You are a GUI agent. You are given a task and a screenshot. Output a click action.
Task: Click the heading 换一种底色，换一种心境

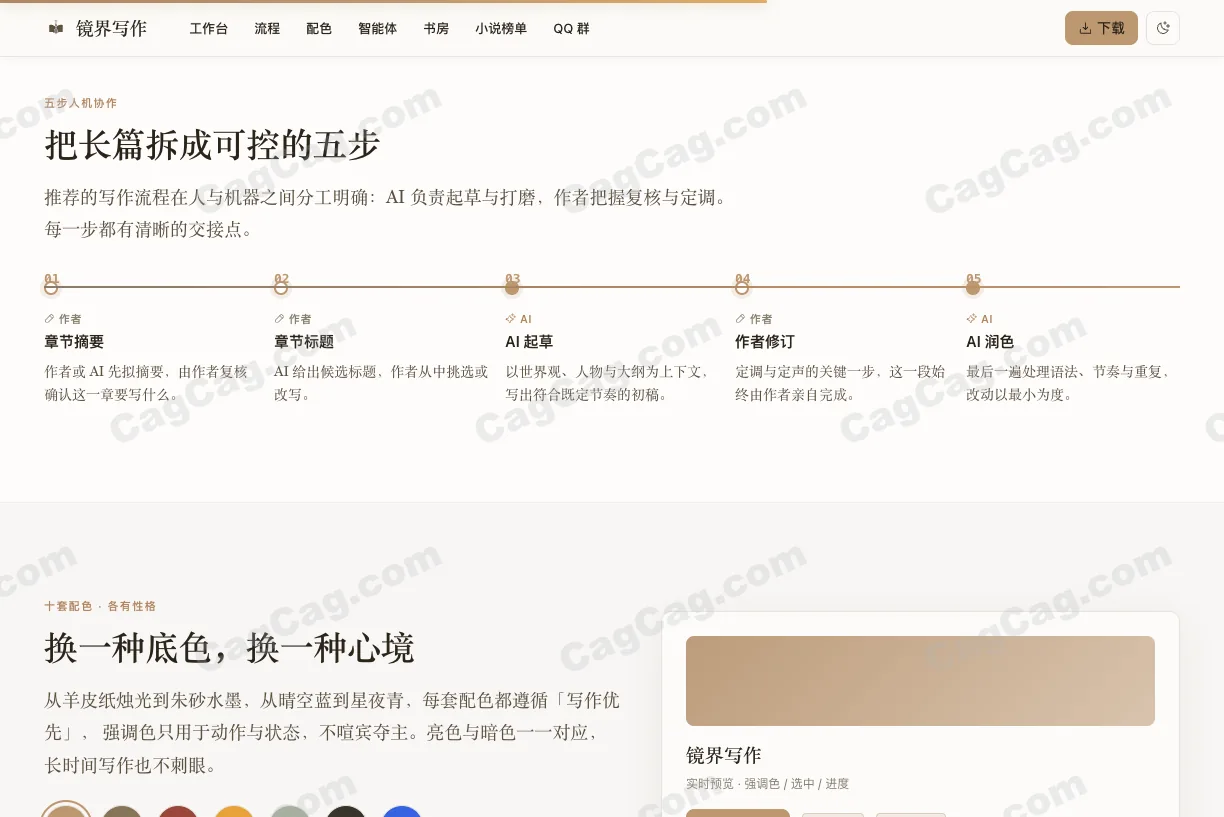tap(229, 648)
